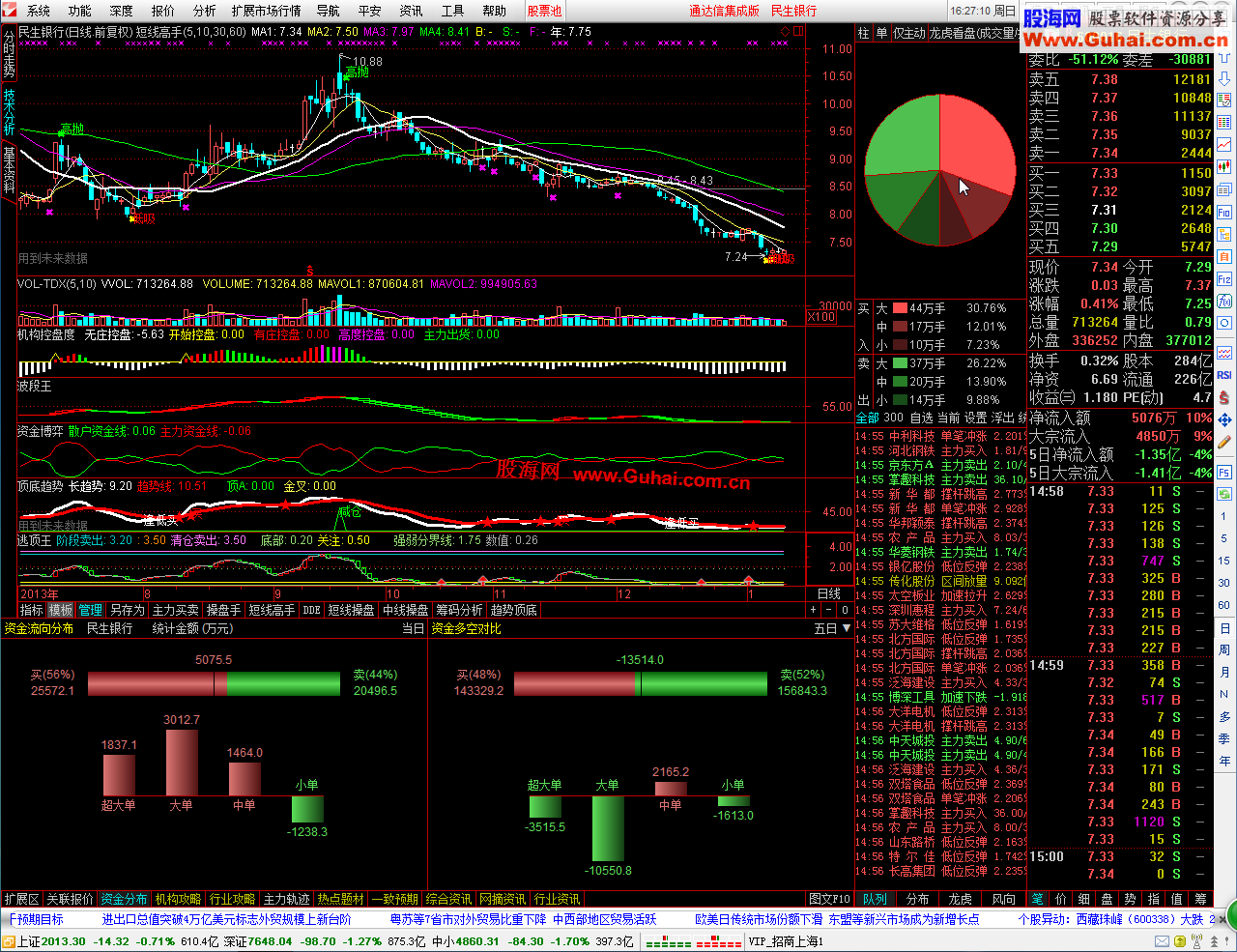Click the F12 trading icon
The width and height of the screenshot is (1237, 952).
click(1224, 279)
